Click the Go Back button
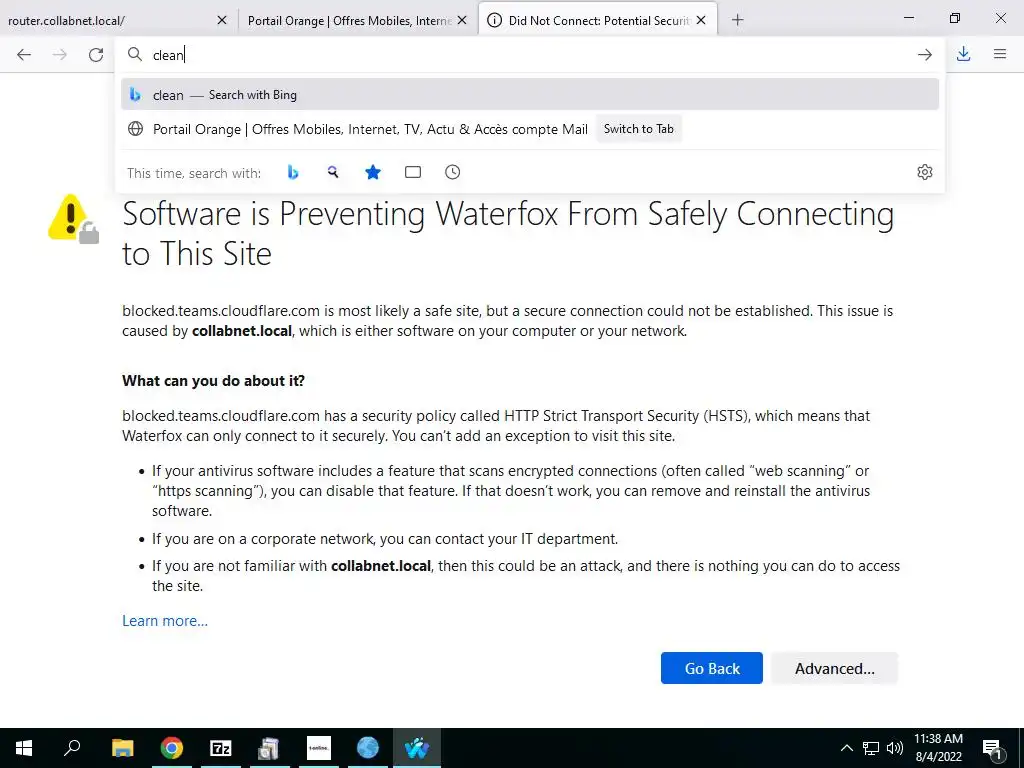The image size is (1024, 768). pyautogui.click(x=712, y=668)
